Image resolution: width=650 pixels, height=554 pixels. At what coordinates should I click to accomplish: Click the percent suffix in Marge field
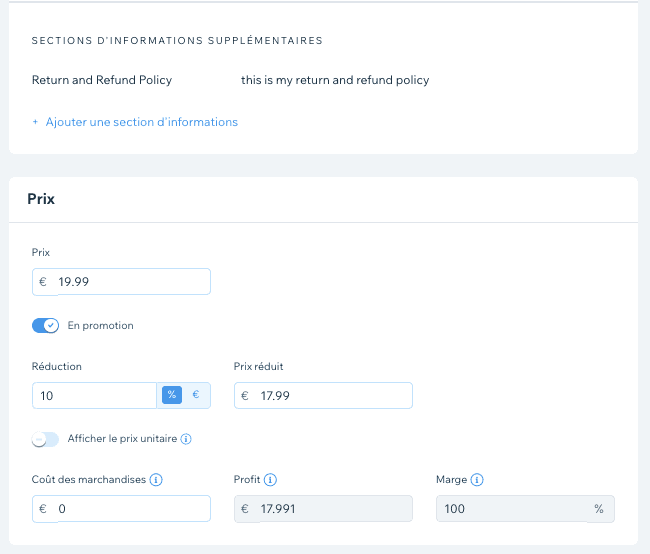(598, 509)
